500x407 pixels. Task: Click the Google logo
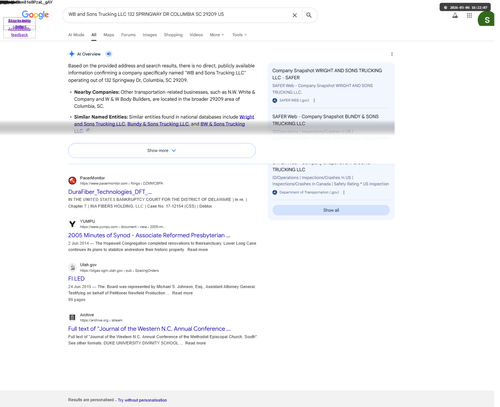pyautogui.click(x=35, y=15)
